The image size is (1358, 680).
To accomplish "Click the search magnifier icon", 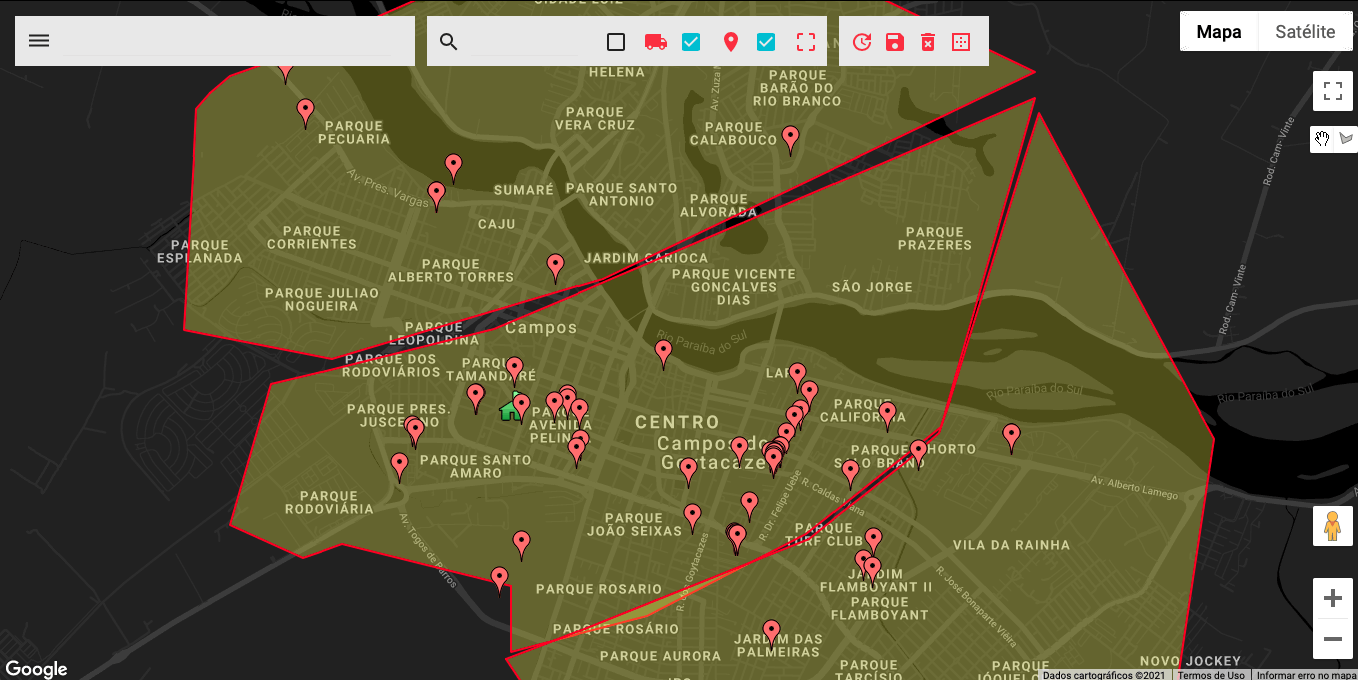I will 449,42.
